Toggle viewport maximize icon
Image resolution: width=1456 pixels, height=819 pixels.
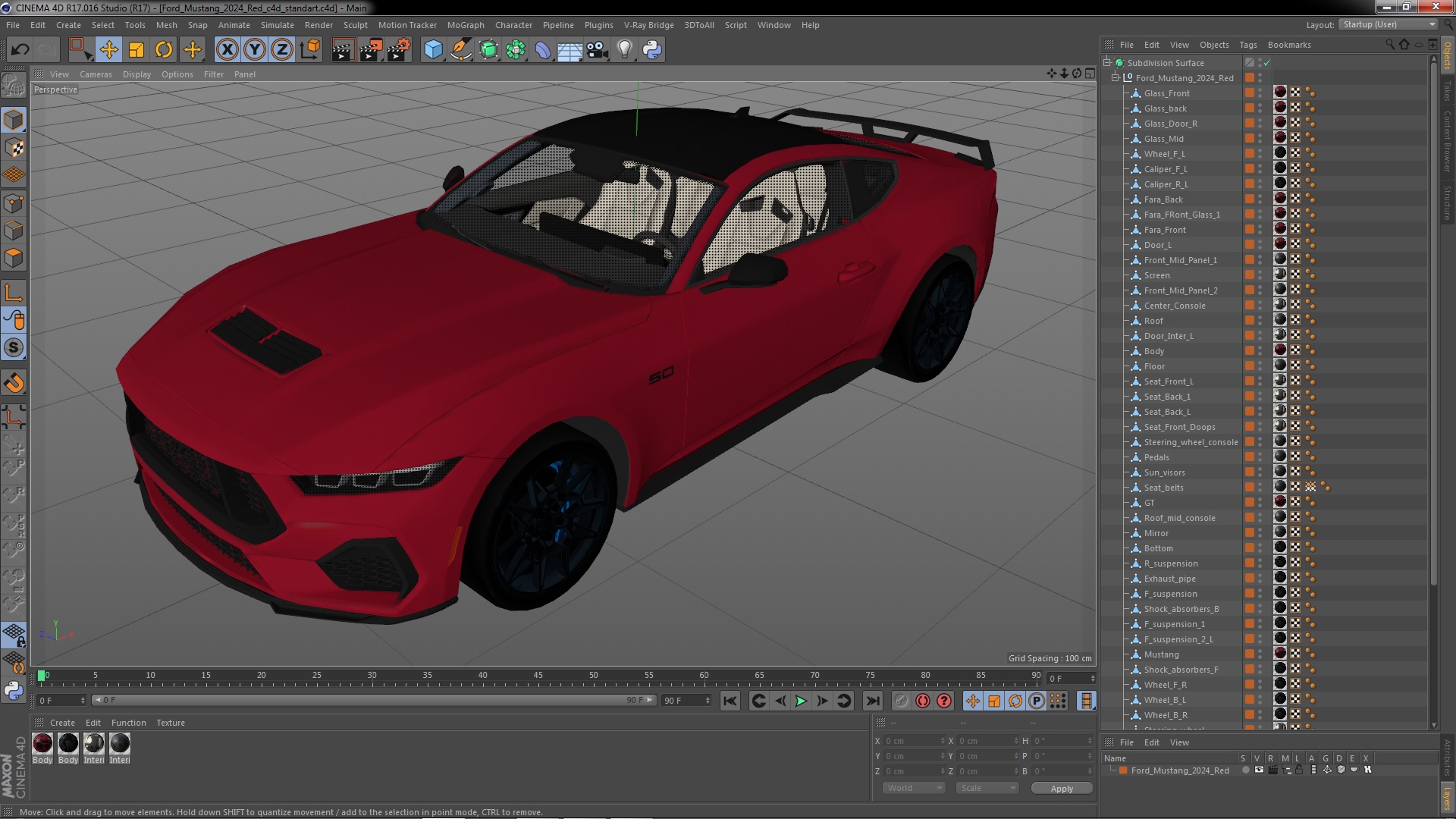click(x=1090, y=74)
